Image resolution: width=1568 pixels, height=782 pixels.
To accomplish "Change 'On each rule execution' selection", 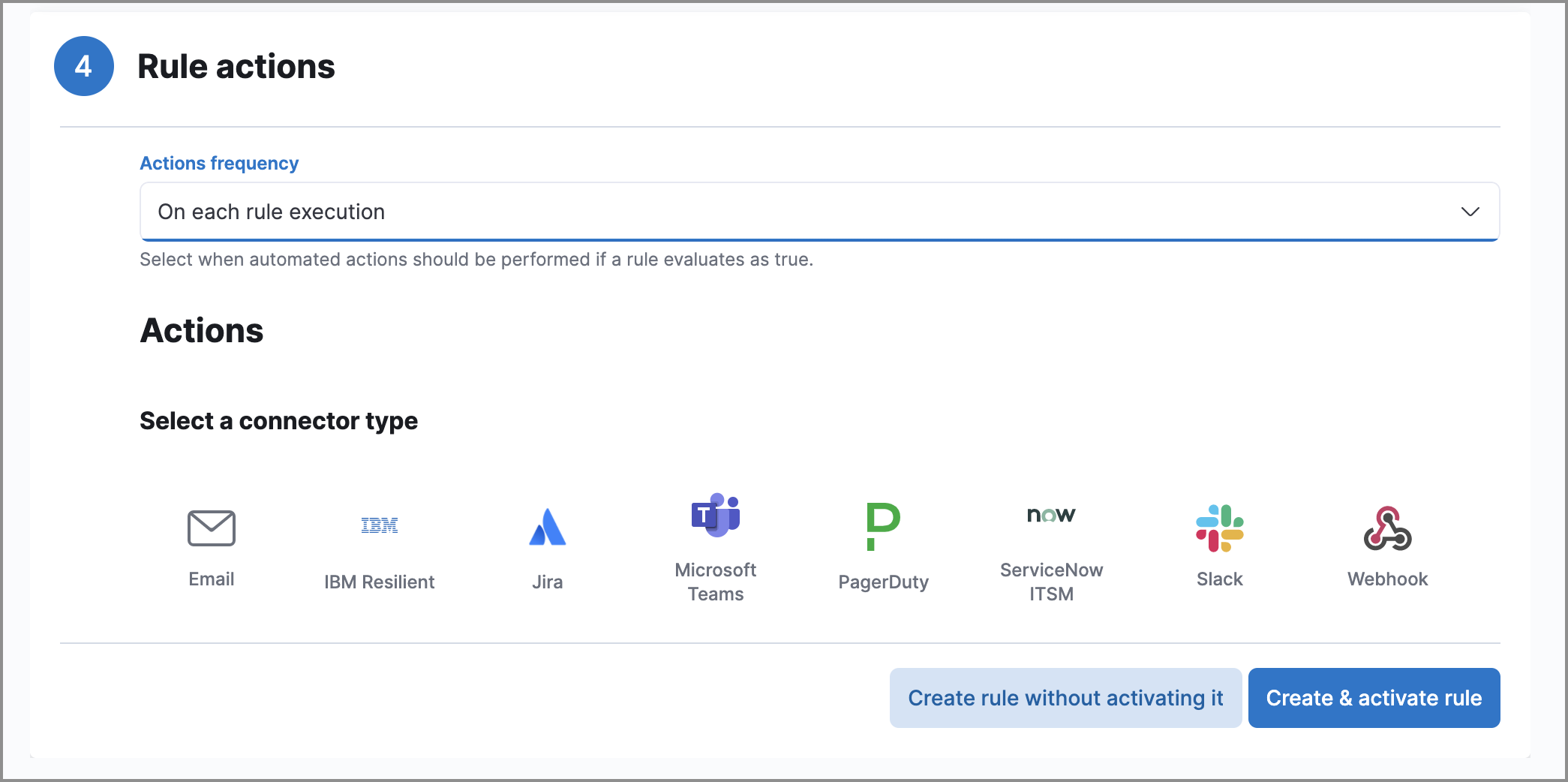I will 272,212.
